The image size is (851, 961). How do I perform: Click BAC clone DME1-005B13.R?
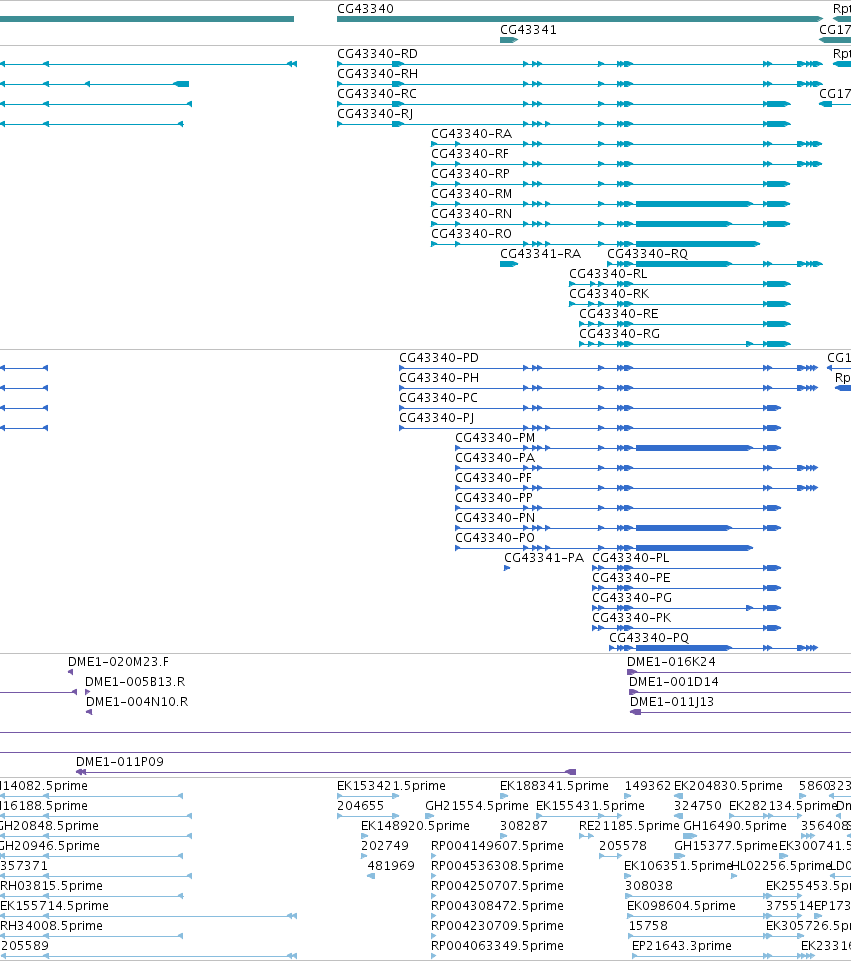[135, 682]
